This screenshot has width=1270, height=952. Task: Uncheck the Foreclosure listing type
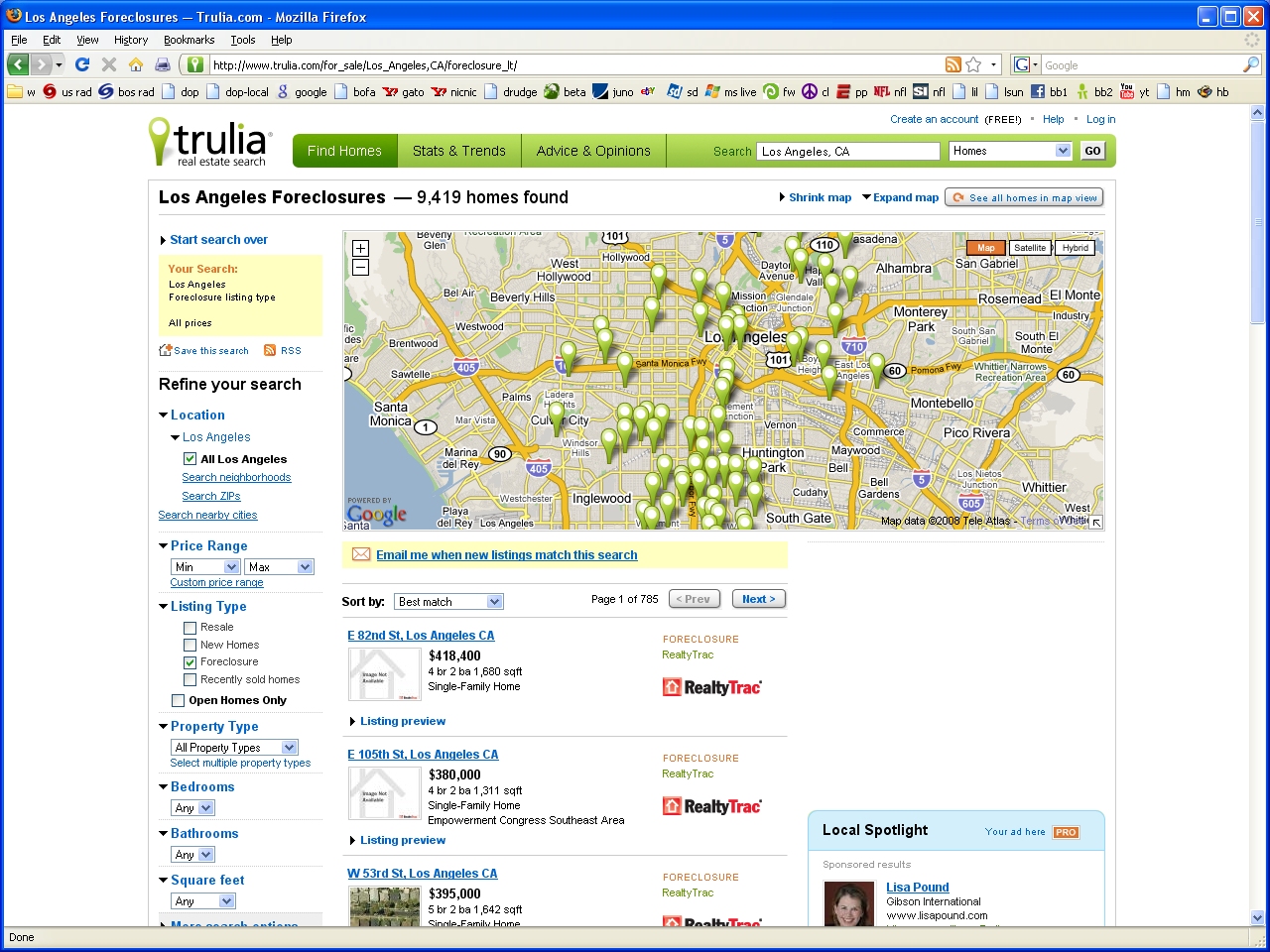[190, 662]
